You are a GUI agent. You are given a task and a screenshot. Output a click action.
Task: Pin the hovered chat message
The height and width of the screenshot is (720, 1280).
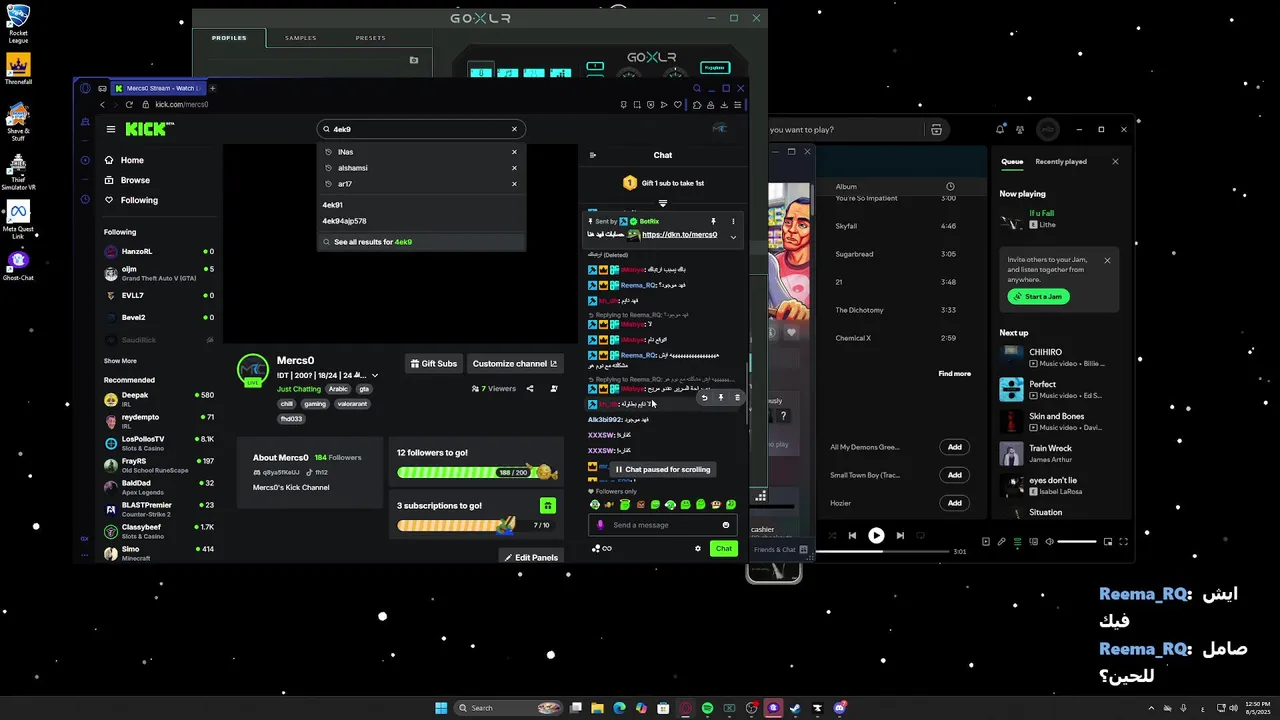[720, 398]
